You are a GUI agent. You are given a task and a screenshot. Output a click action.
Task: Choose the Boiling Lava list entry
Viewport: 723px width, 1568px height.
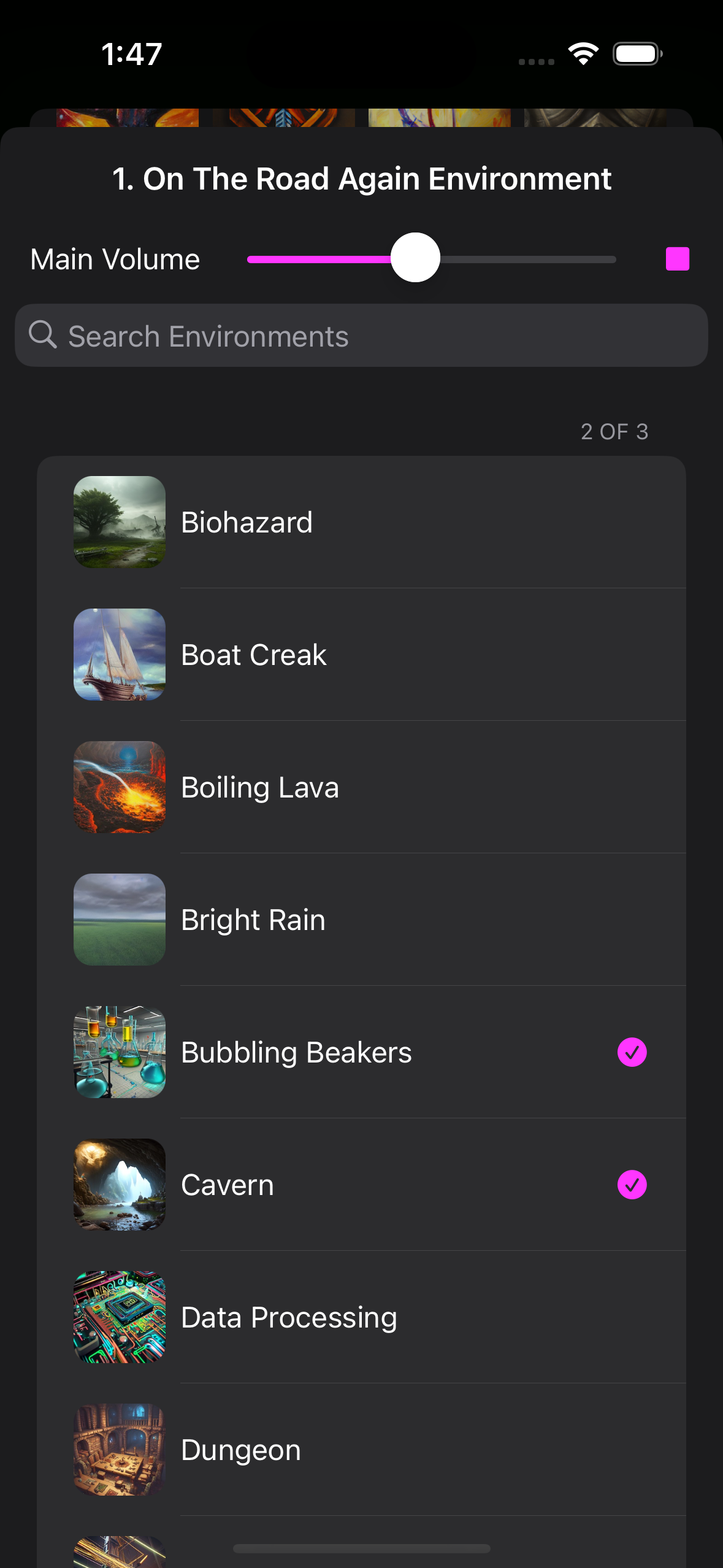[260, 788]
